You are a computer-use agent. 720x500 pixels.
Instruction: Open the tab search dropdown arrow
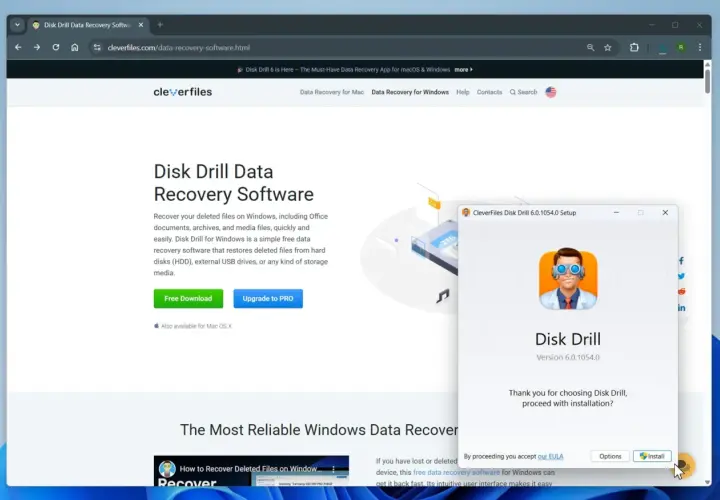point(17,25)
